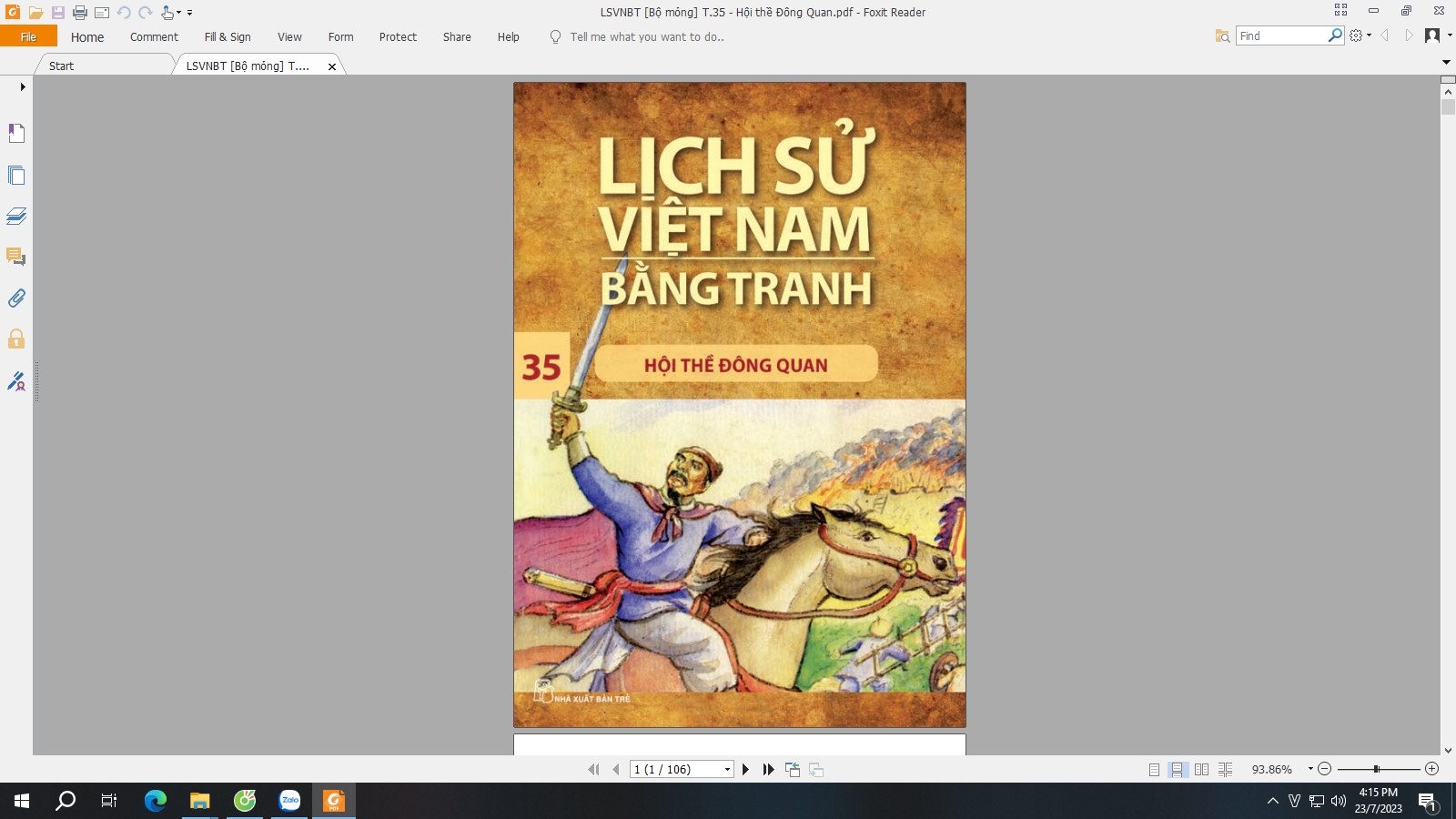1456x819 pixels.
Task: Open the document tab list dropdown
Action: (1446, 63)
